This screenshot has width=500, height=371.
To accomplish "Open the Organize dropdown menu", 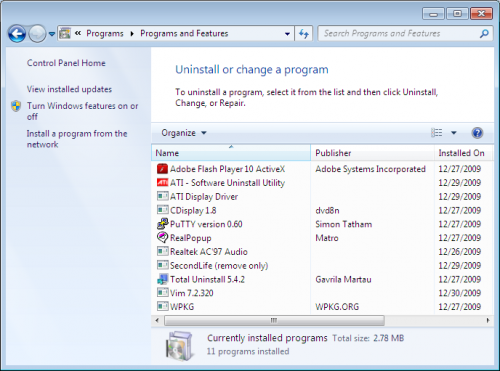I will 184,133.
